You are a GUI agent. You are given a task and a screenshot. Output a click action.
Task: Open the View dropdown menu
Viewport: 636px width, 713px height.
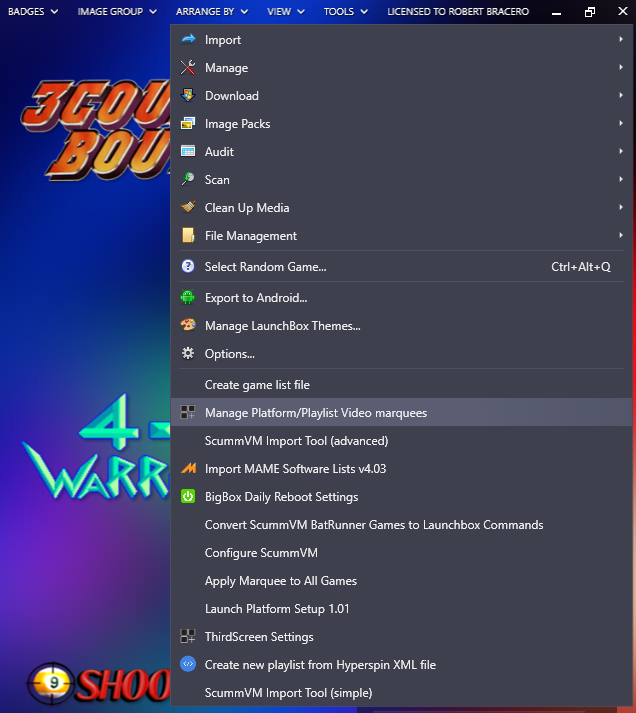click(x=285, y=11)
